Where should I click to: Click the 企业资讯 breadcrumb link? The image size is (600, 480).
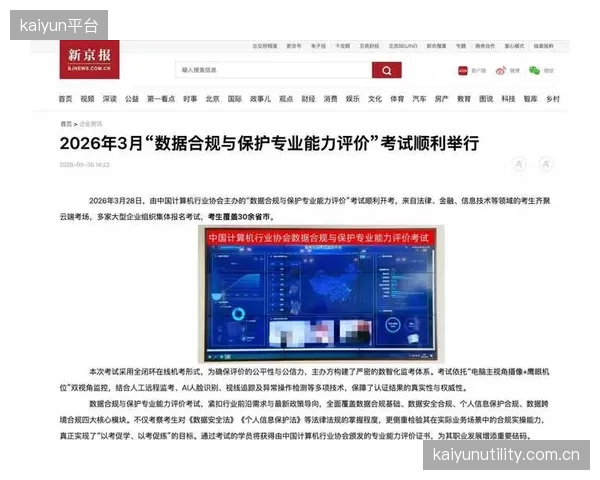tap(91, 124)
